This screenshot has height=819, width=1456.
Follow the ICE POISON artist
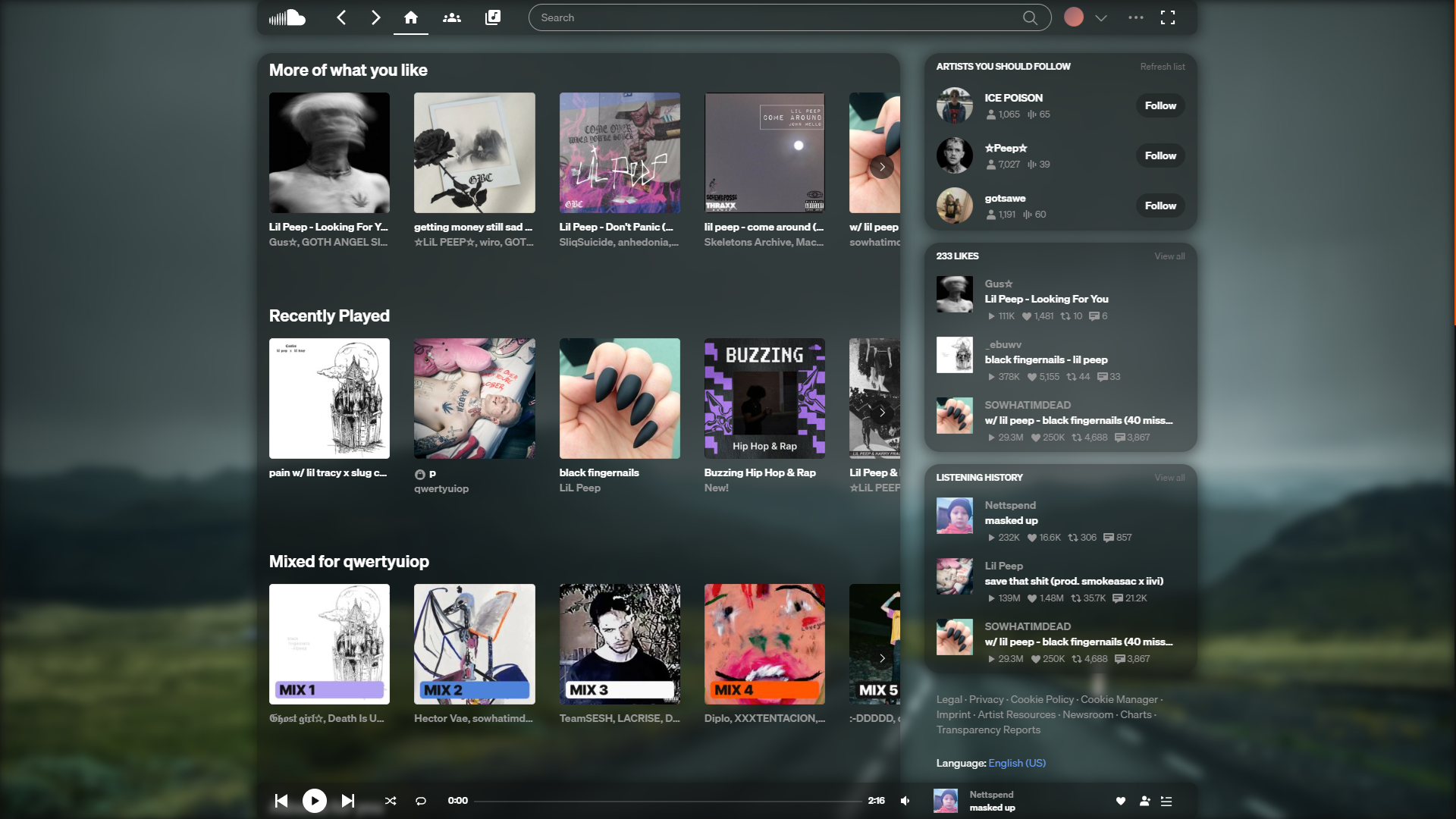click(1159, 105)
